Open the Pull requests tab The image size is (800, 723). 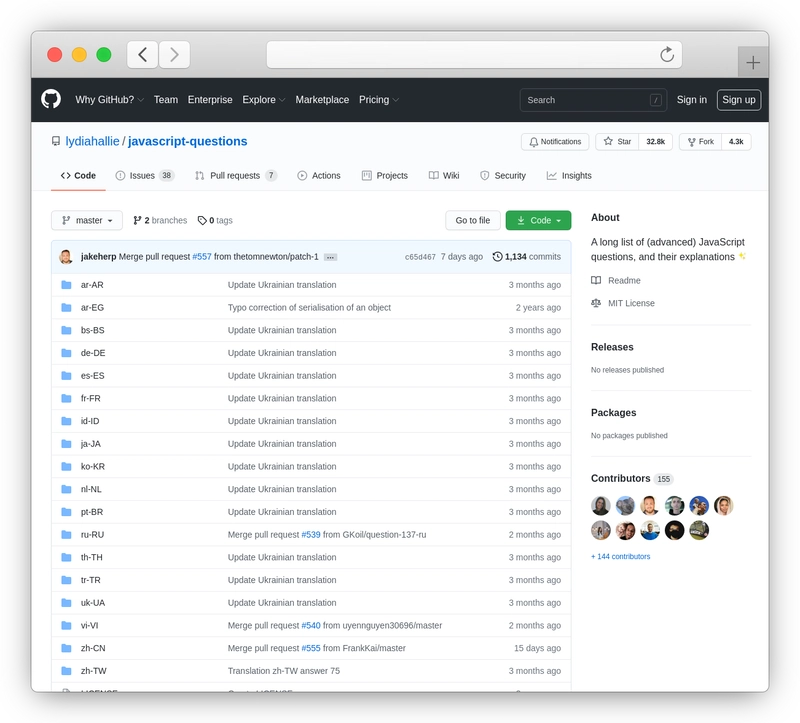coord(236,176)
